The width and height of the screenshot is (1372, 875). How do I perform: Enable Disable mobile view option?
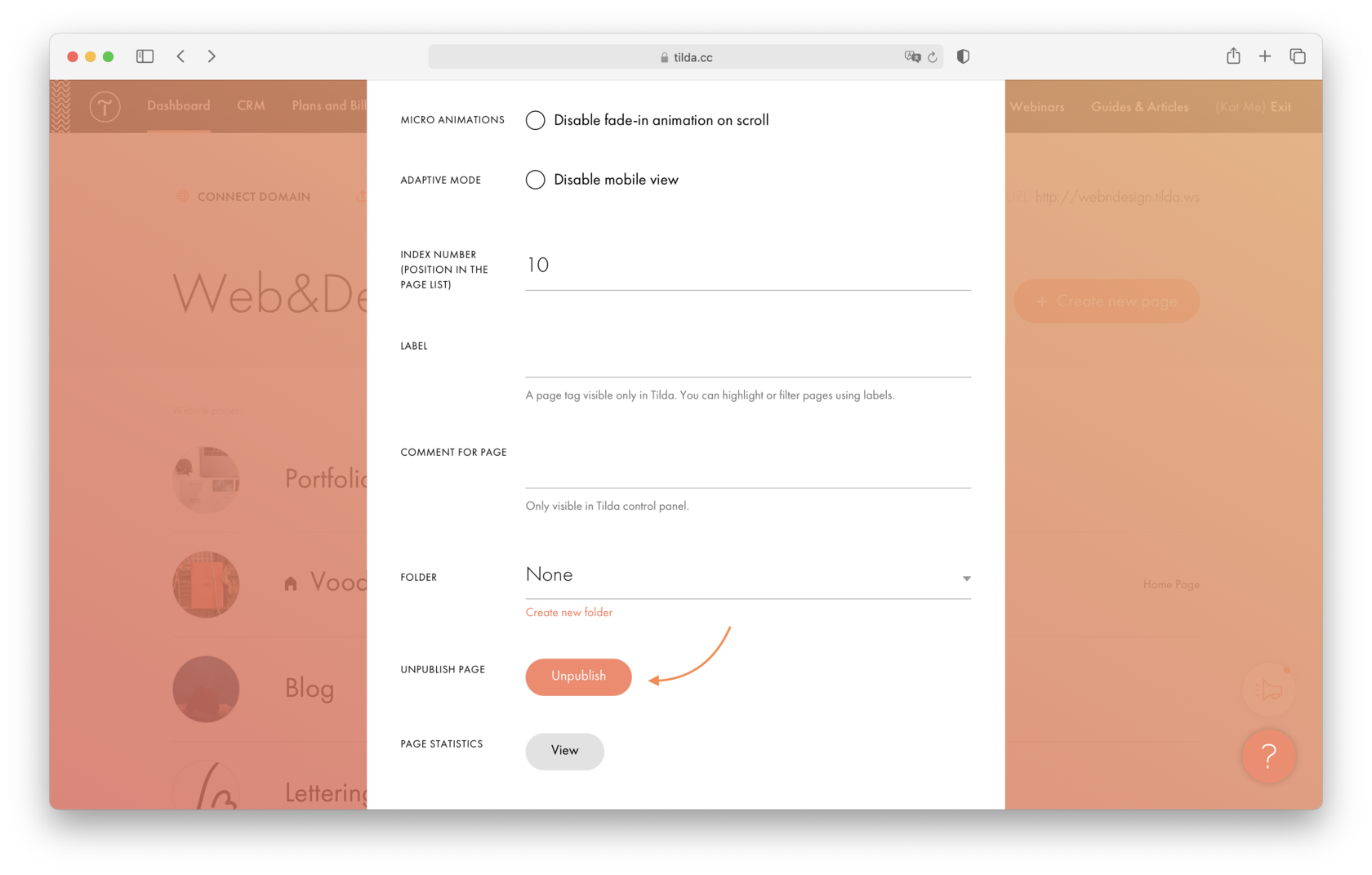[535, 180]
